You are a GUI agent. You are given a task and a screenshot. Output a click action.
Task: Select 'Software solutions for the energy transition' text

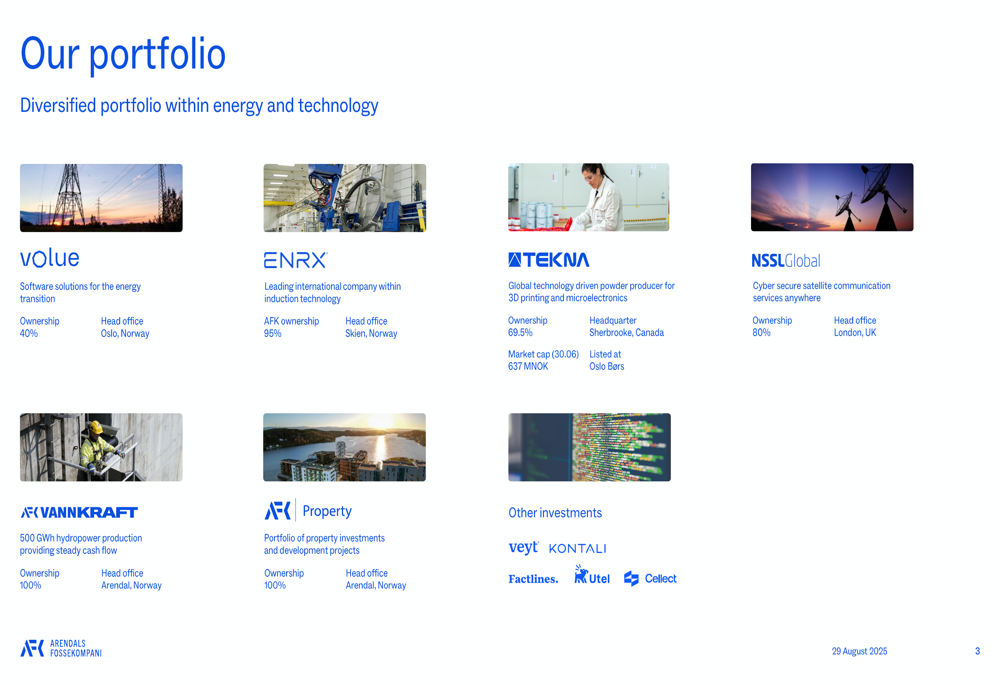click(x=80, y=293)
